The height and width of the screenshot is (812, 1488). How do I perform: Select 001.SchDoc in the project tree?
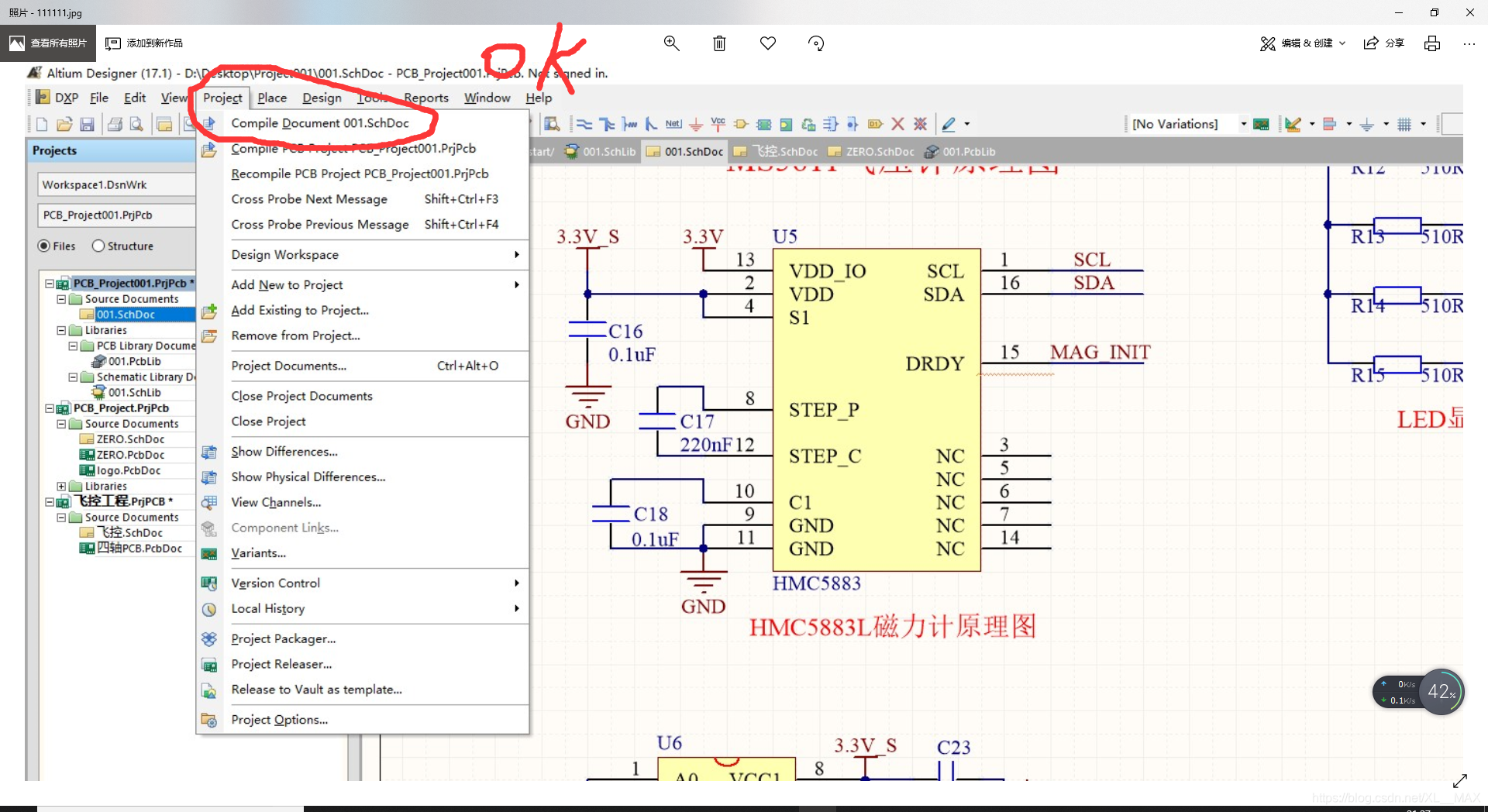click(x=126, y=315)
